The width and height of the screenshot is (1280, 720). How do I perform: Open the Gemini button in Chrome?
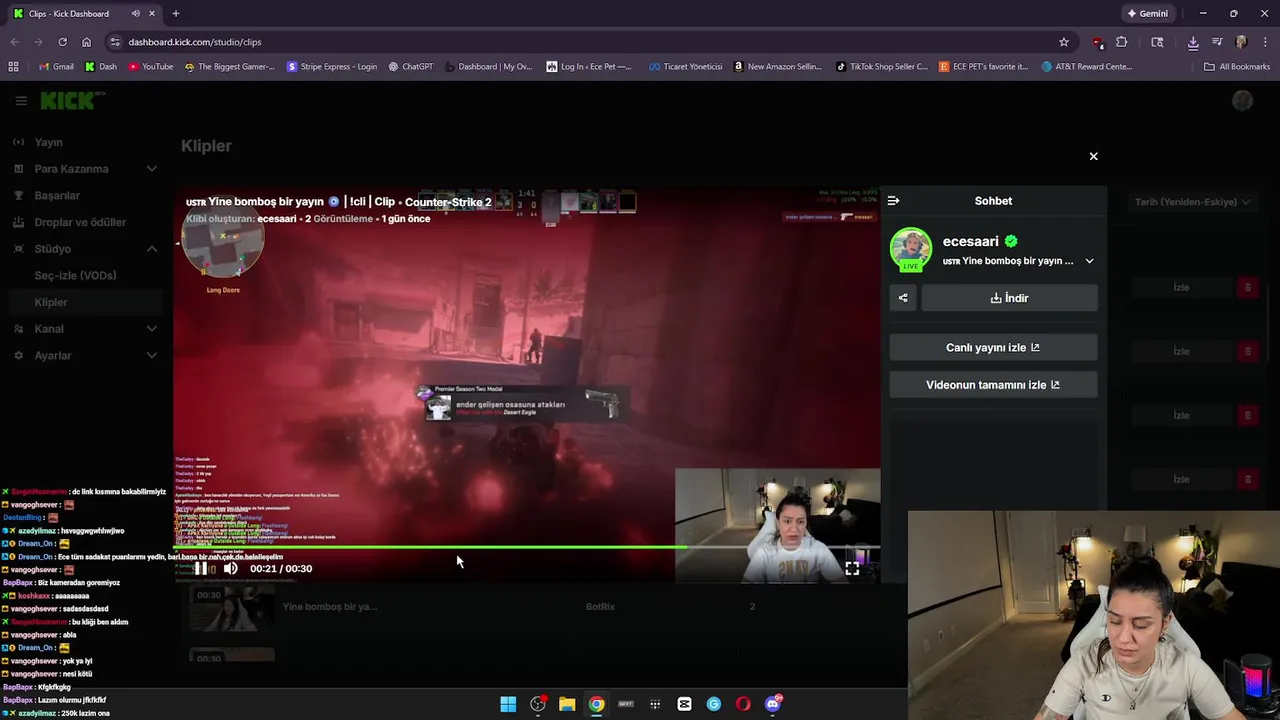coord(1147,14)
